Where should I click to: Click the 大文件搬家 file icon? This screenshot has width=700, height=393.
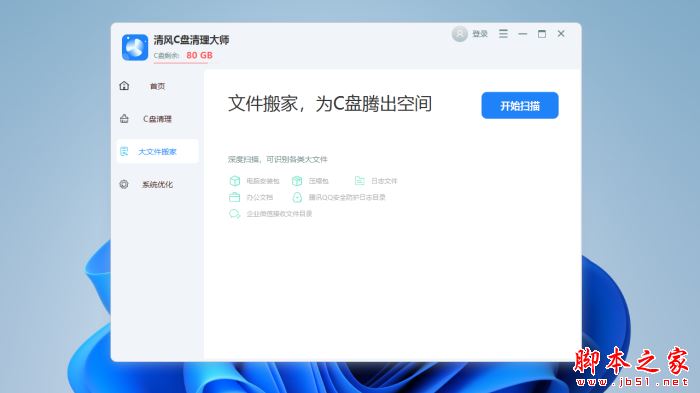[x=124, y=151]
